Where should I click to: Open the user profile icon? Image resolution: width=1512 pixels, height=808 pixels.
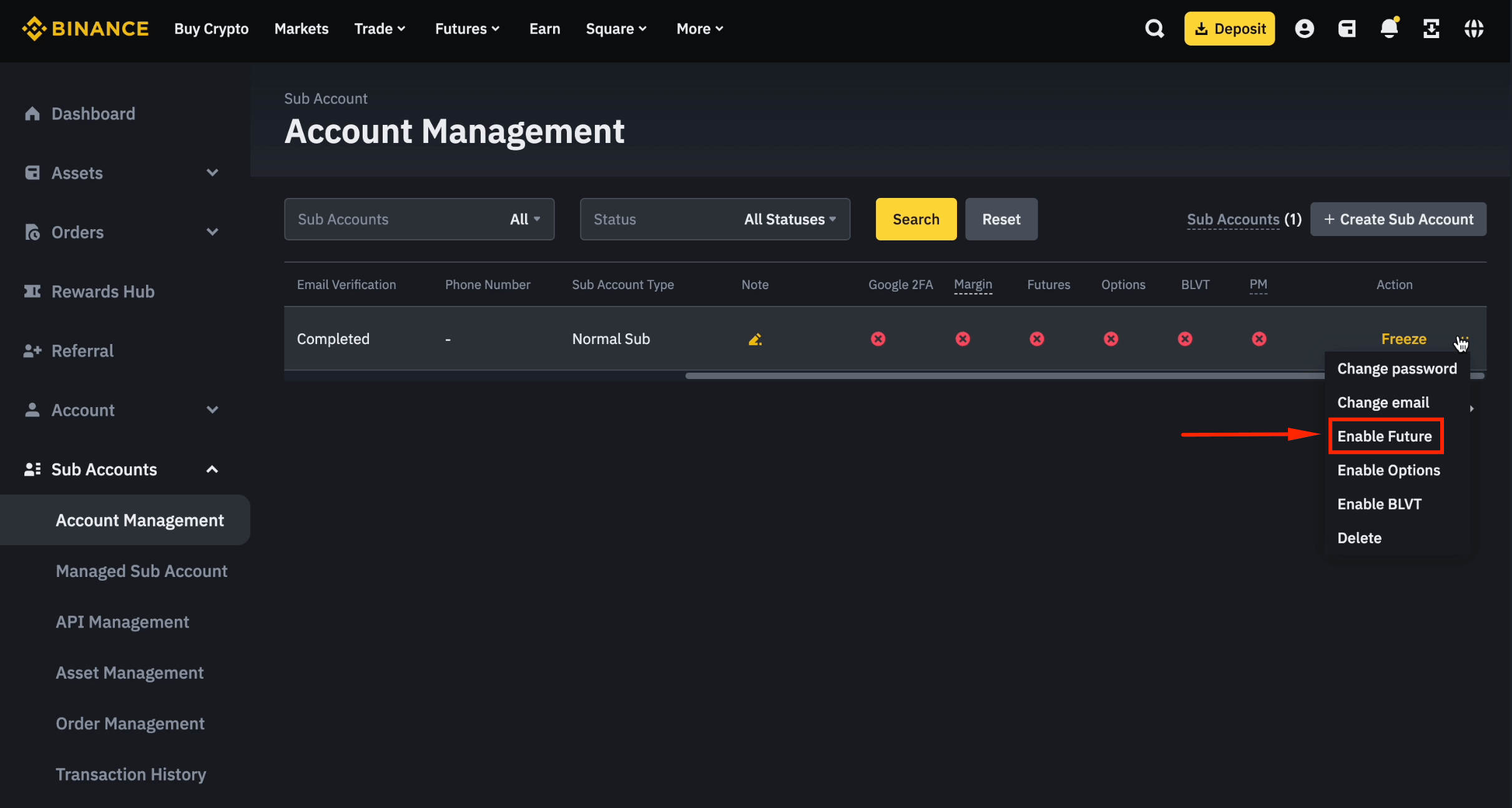click(1304, 29)
